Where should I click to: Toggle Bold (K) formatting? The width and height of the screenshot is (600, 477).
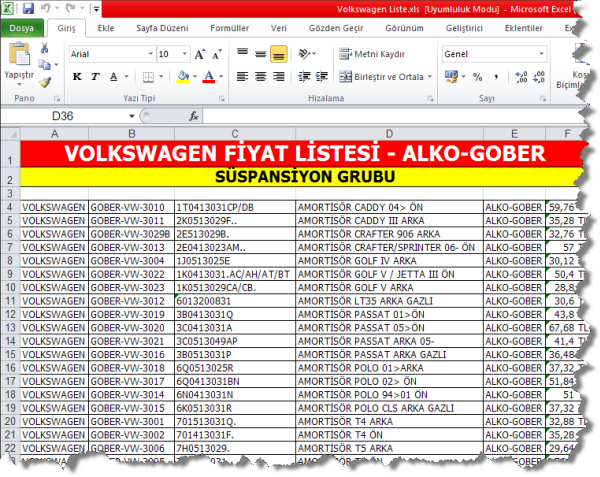[77, 77]
